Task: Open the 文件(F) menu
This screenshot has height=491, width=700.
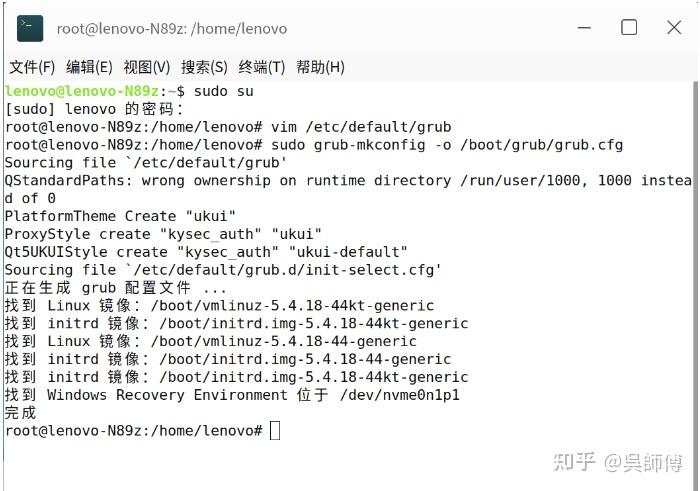Action: (x=32, y=67)
